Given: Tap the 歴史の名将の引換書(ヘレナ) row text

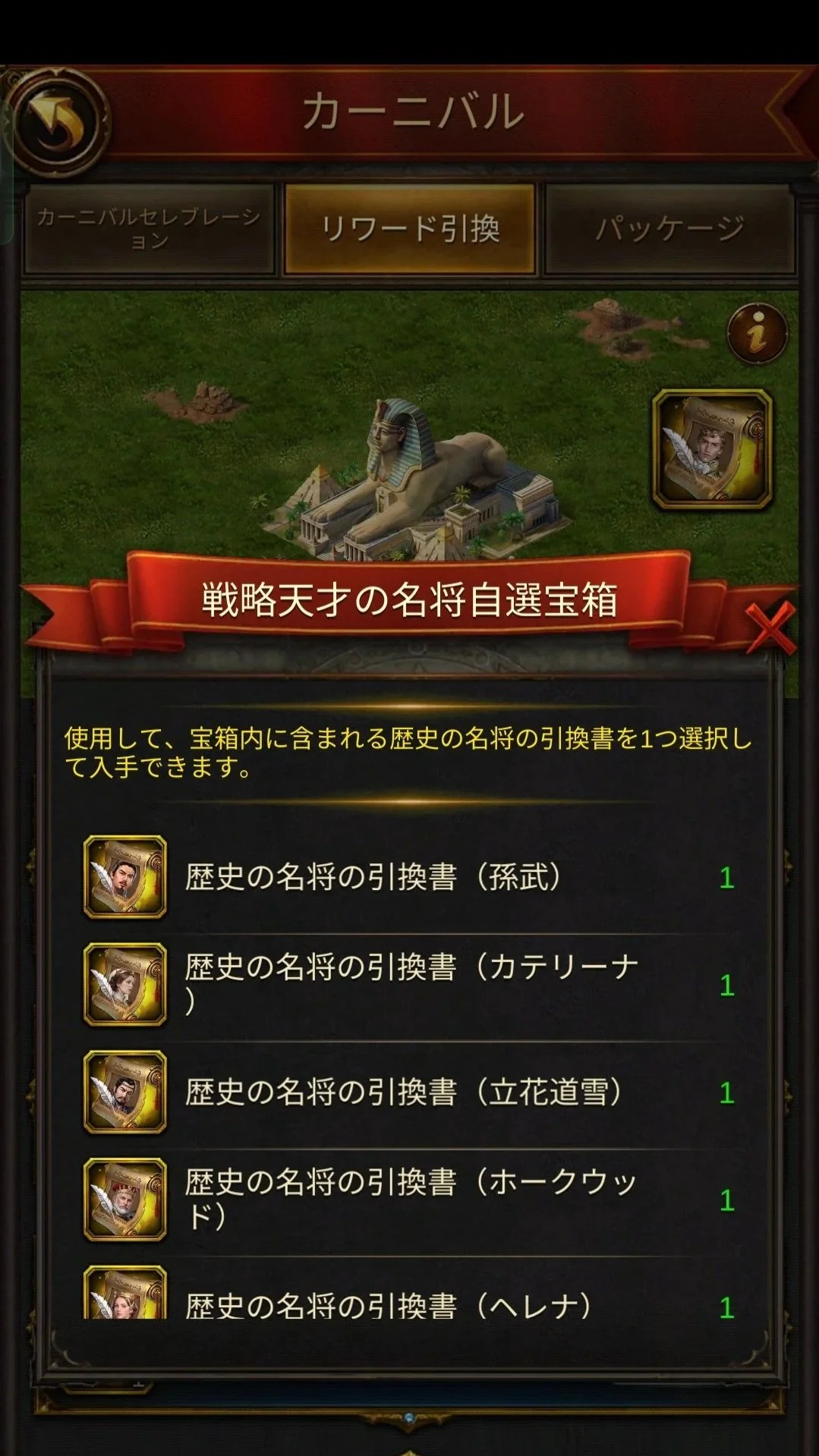Looking at the screenshot, I should (x=388, y=1305).
